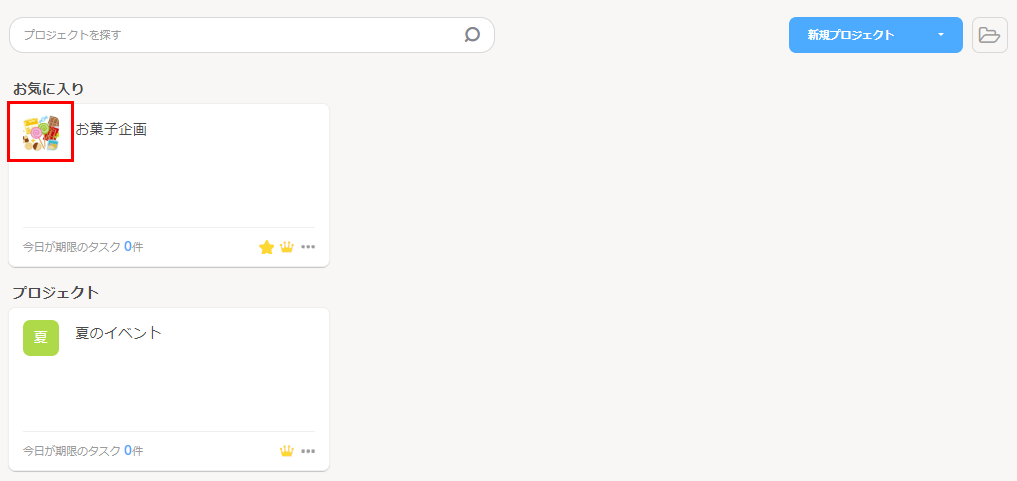
Task: Click the candy icon of お菓子企画
Action: click(41, 133)
